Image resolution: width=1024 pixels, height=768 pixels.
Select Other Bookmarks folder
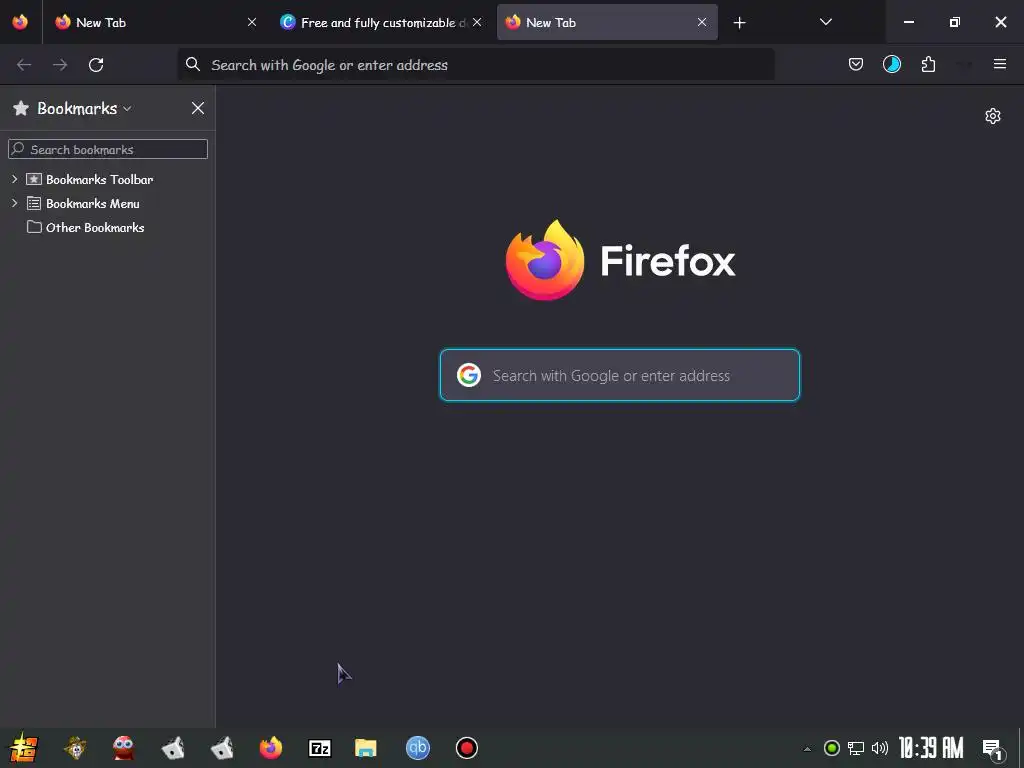tap(95, 227)
